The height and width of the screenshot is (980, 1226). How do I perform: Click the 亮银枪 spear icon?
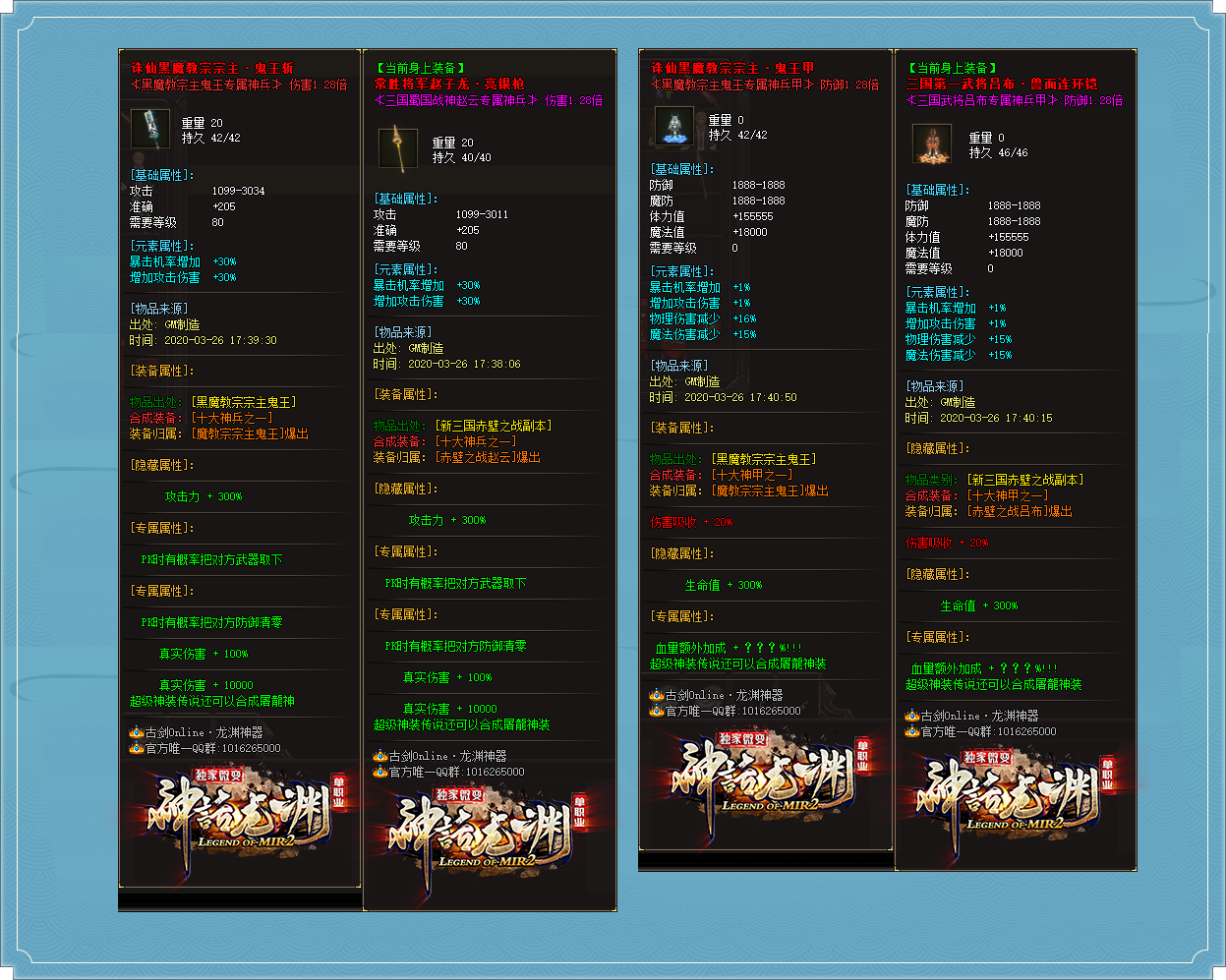397,149
